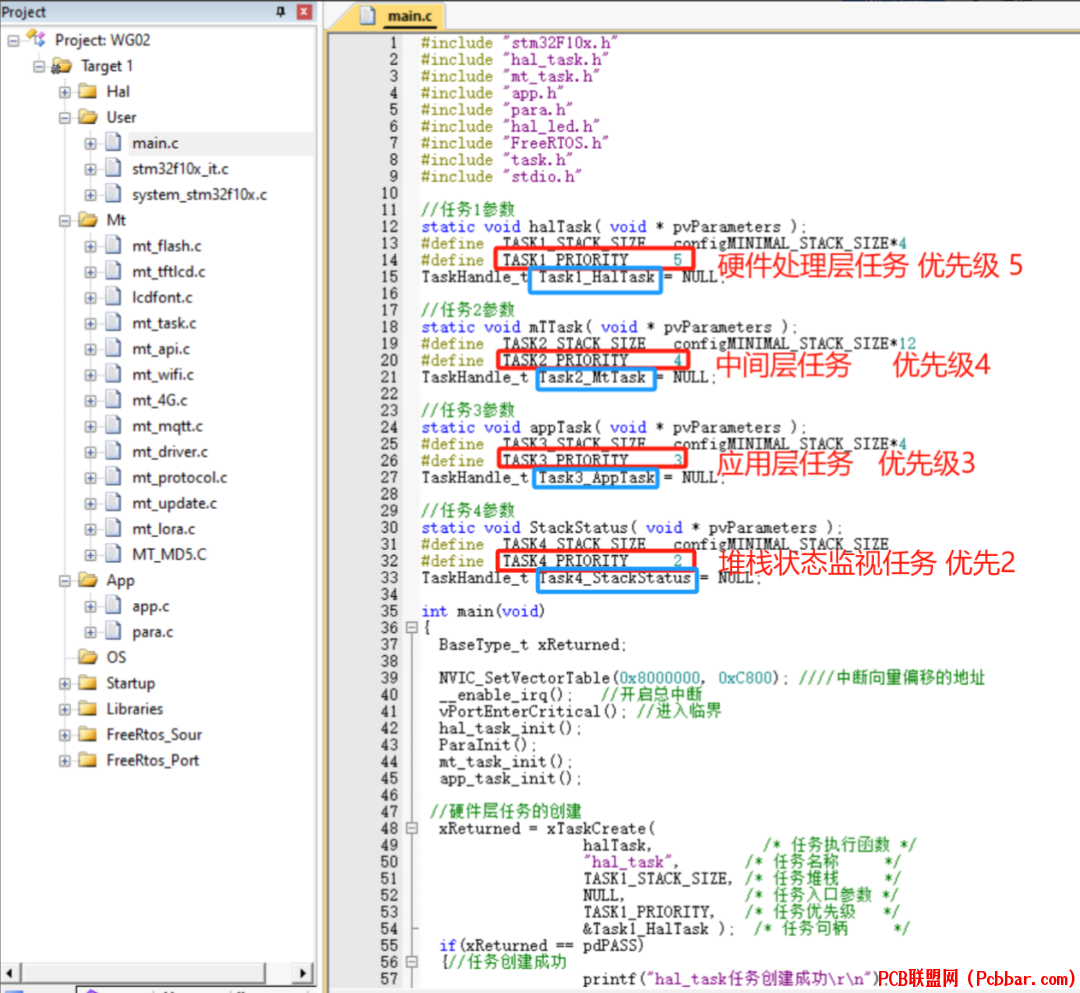The image size is (1080, 993).
Task: Select mt_update.c file
Action: [174, 503]
